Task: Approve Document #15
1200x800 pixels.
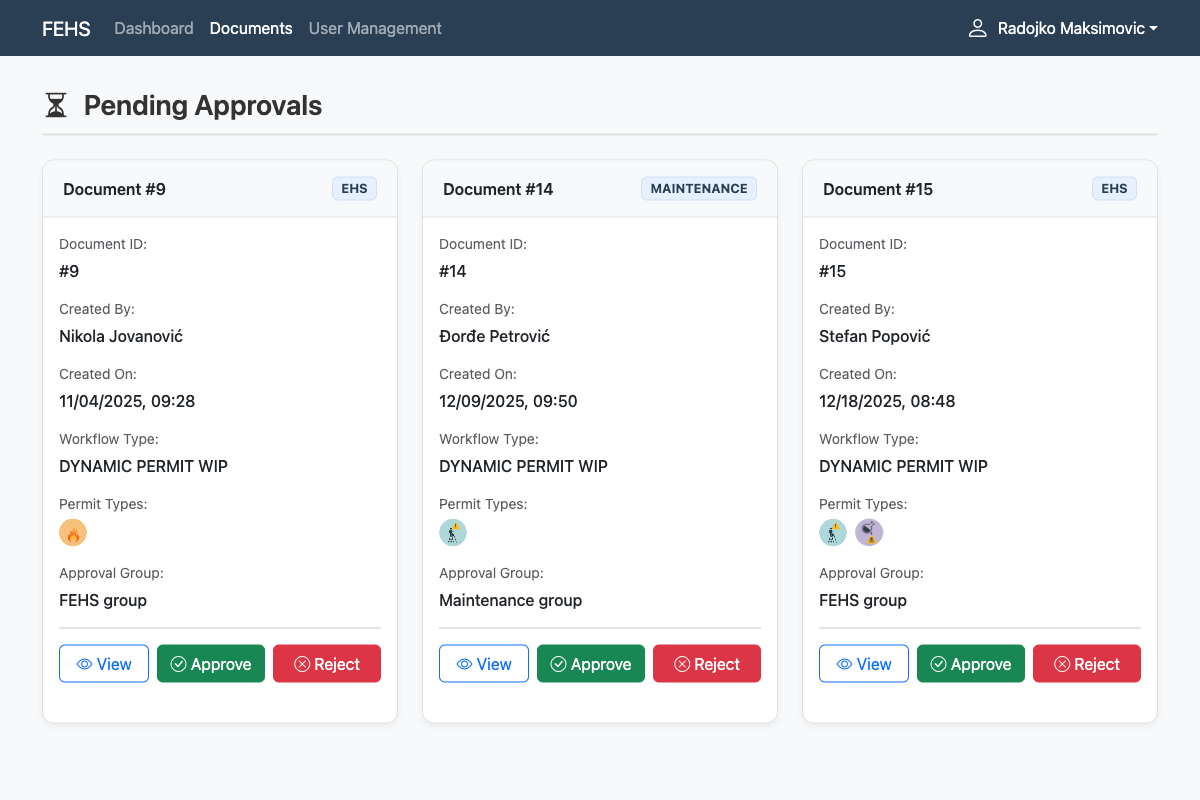Action: [x=970, y=663]
